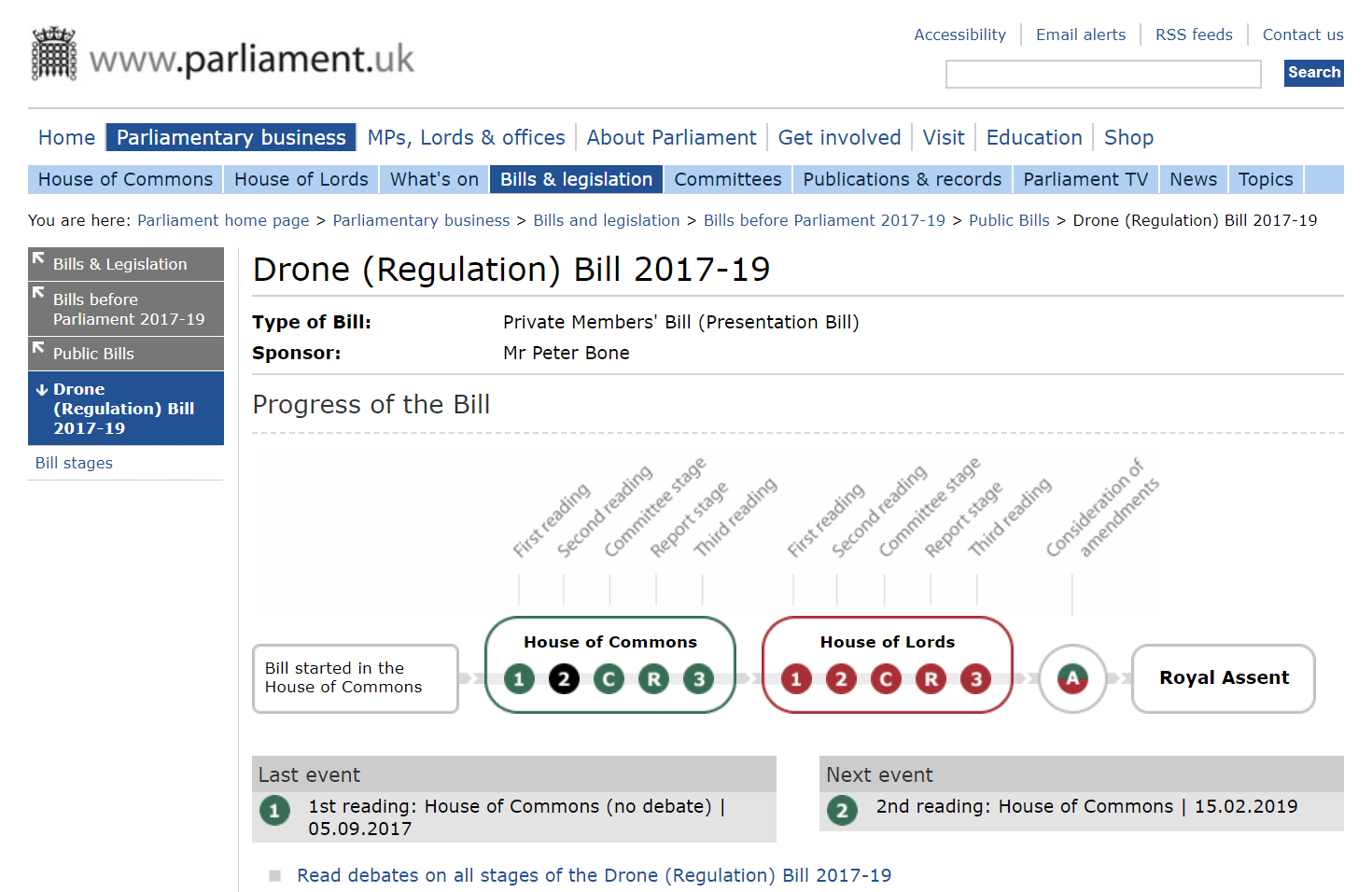Open the Commons Committee stage circle
The height and width of the screenshot is (892, 1372).
tap(609, 679)
